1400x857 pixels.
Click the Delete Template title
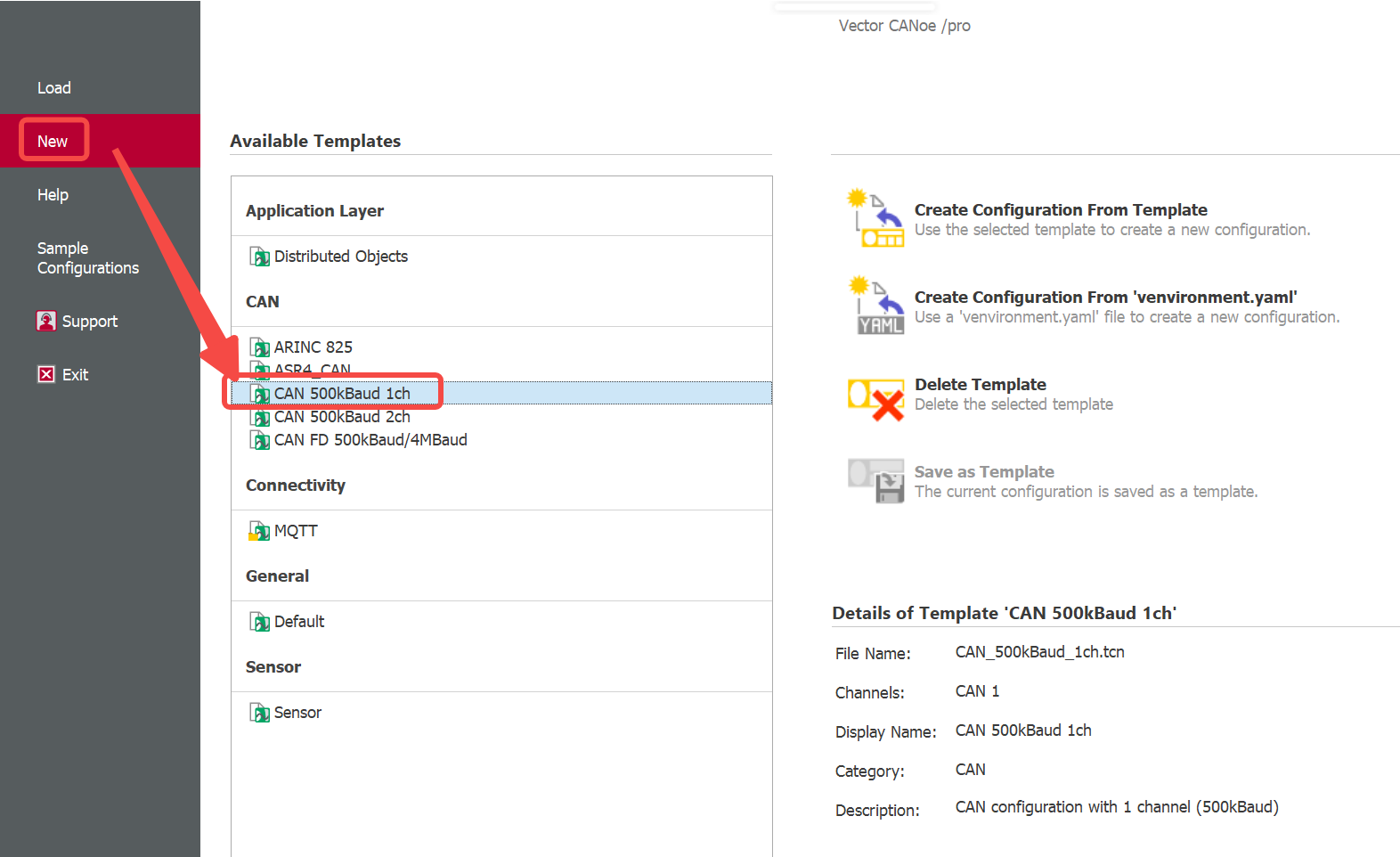click(981, 385)
